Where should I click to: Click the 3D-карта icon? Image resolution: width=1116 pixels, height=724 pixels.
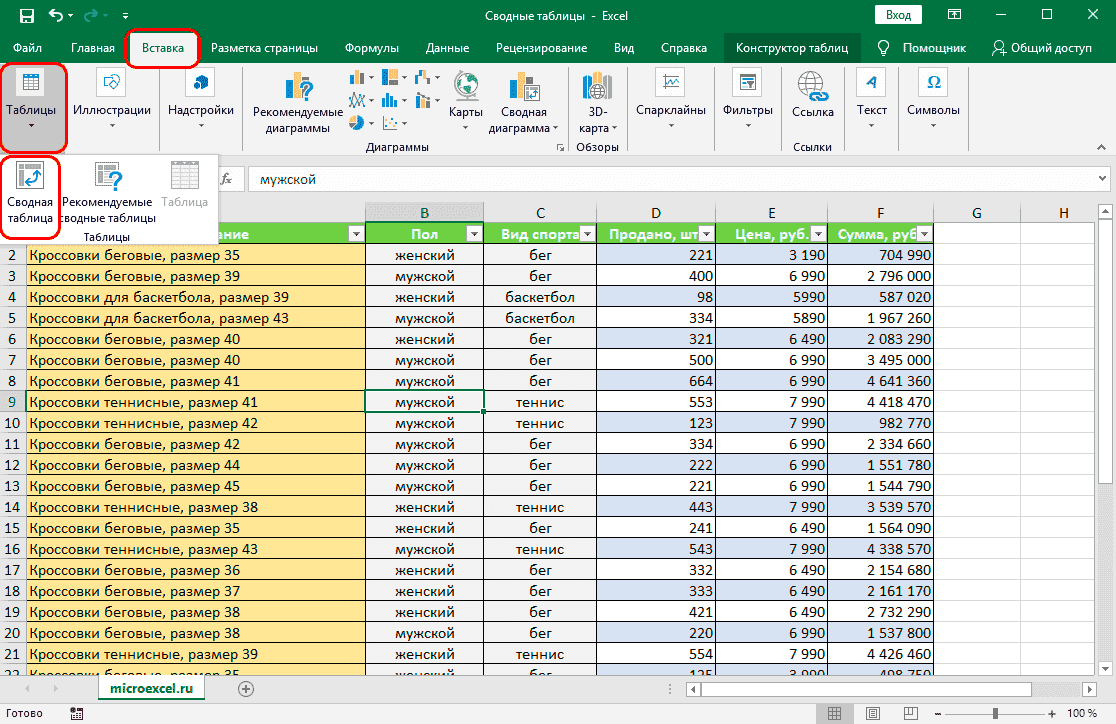[598, 87]
